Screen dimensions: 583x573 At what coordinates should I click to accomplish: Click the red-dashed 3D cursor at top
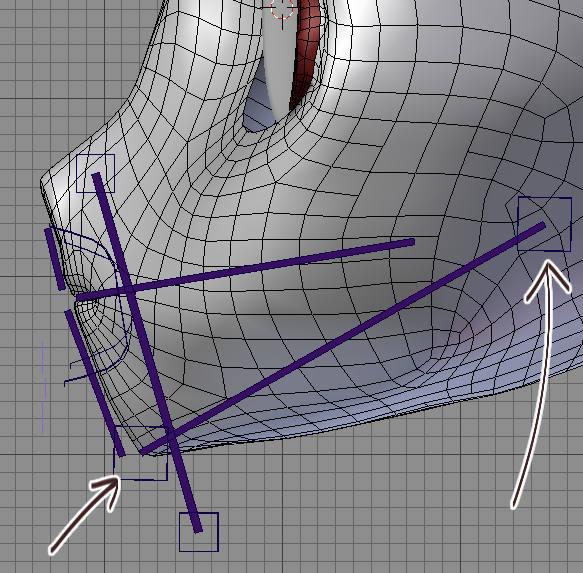(x=282, y=8)
